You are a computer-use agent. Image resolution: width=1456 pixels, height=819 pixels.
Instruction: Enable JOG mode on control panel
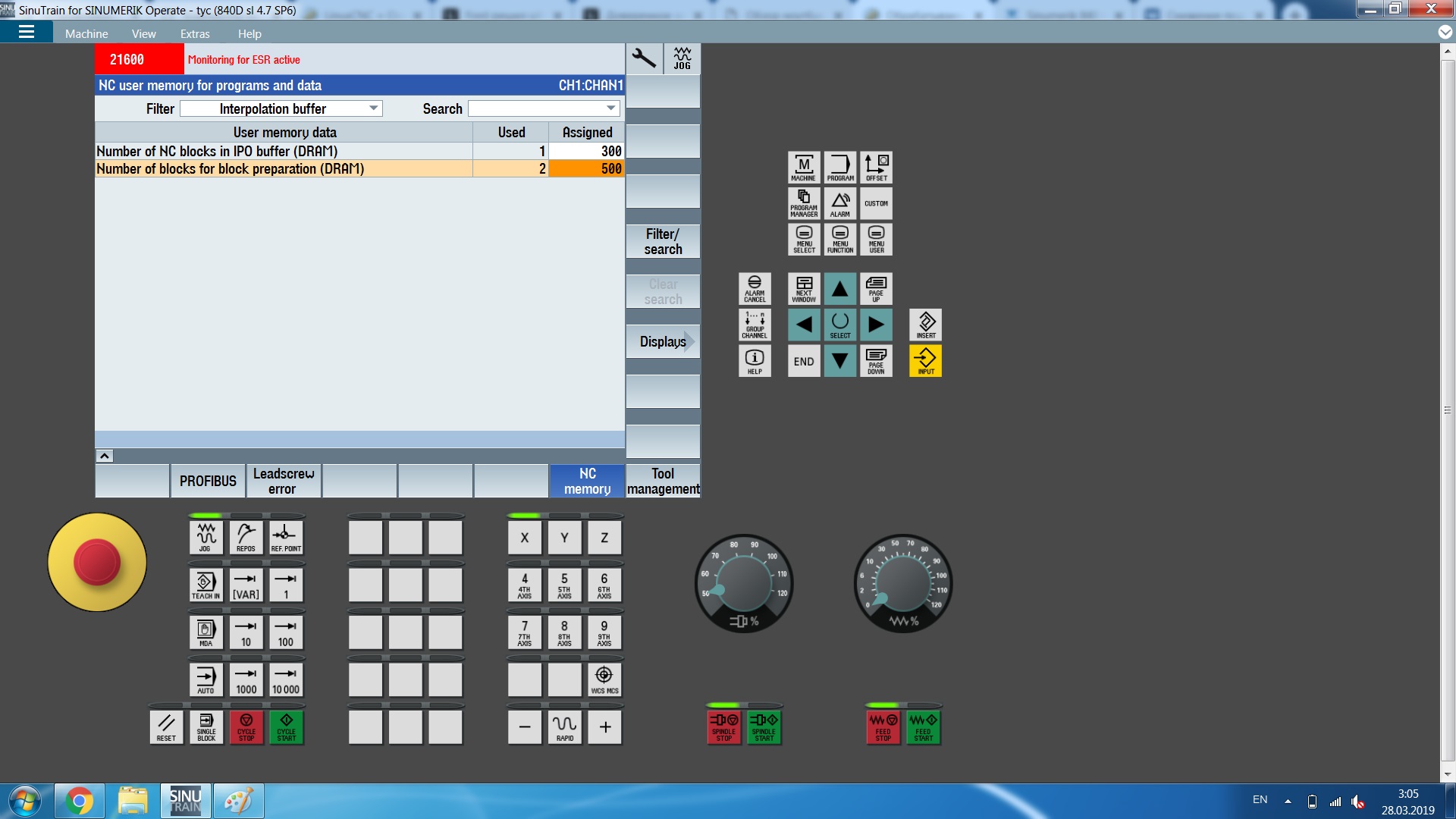pyautogui.click(x=206, y=537)
